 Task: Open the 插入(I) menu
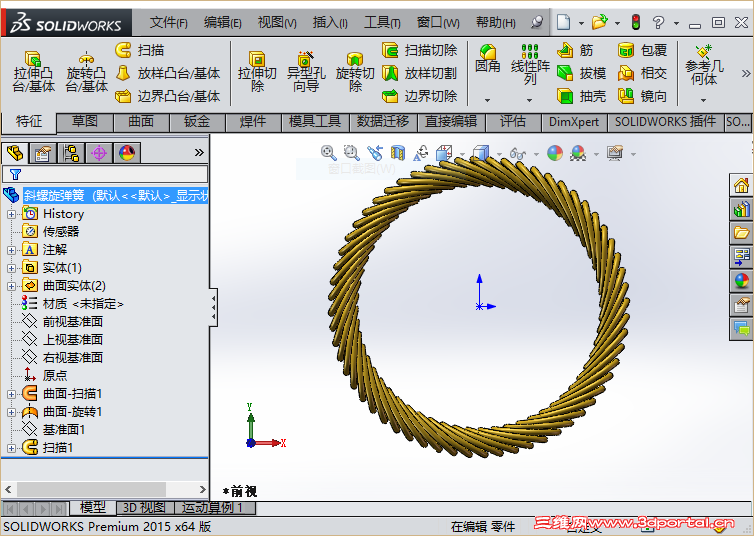tap(330, 22)
